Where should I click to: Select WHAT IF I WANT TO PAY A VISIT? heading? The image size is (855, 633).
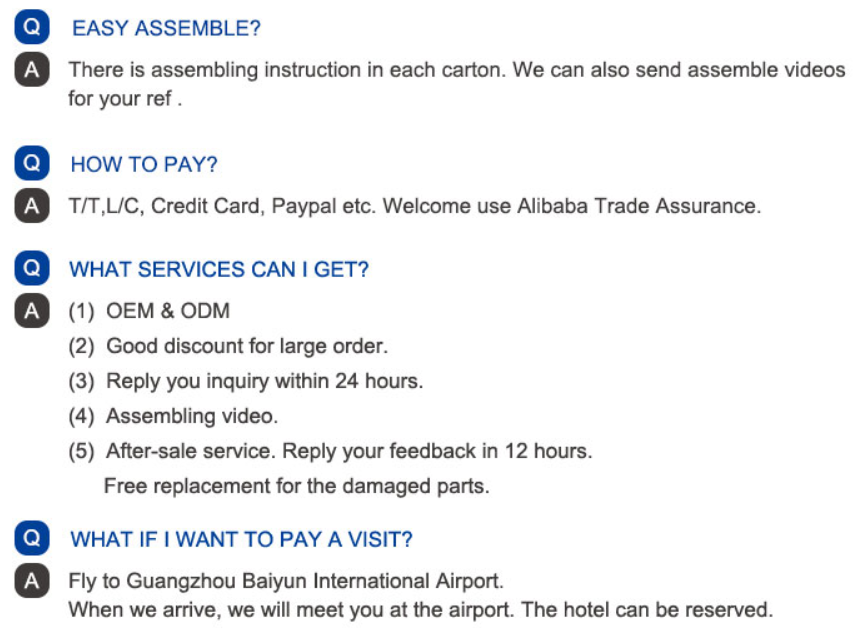pos(241,539)
